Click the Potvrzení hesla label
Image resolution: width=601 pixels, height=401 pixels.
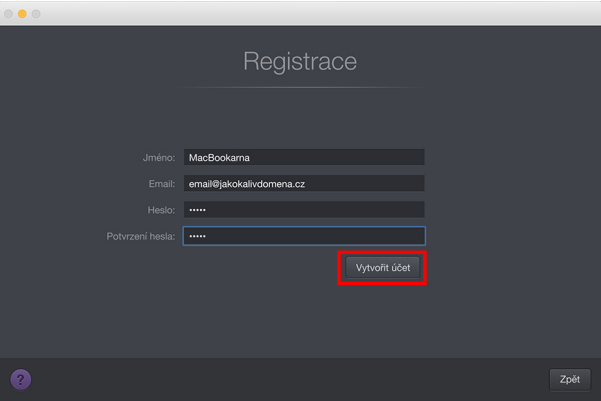click(x=139, y=236)
